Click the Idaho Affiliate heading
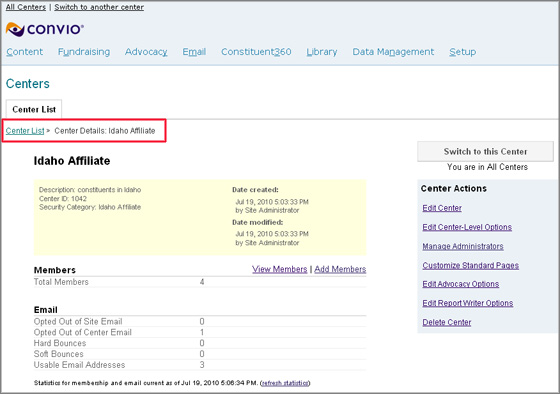This screenshot has height=394, width=560. [x=72, y=161]
